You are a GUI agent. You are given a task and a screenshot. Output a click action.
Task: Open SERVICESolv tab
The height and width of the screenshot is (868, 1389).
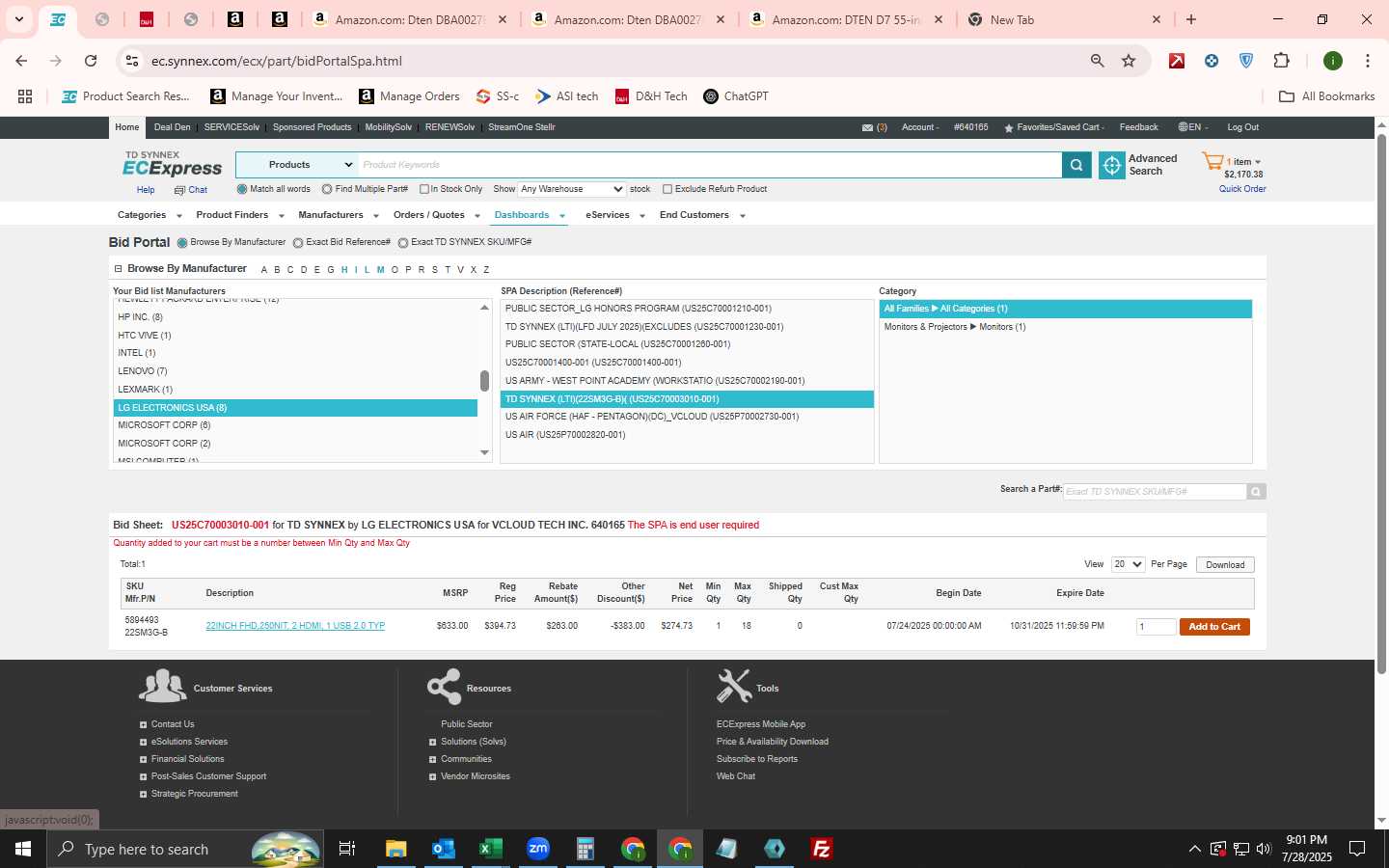pos(231,127)
